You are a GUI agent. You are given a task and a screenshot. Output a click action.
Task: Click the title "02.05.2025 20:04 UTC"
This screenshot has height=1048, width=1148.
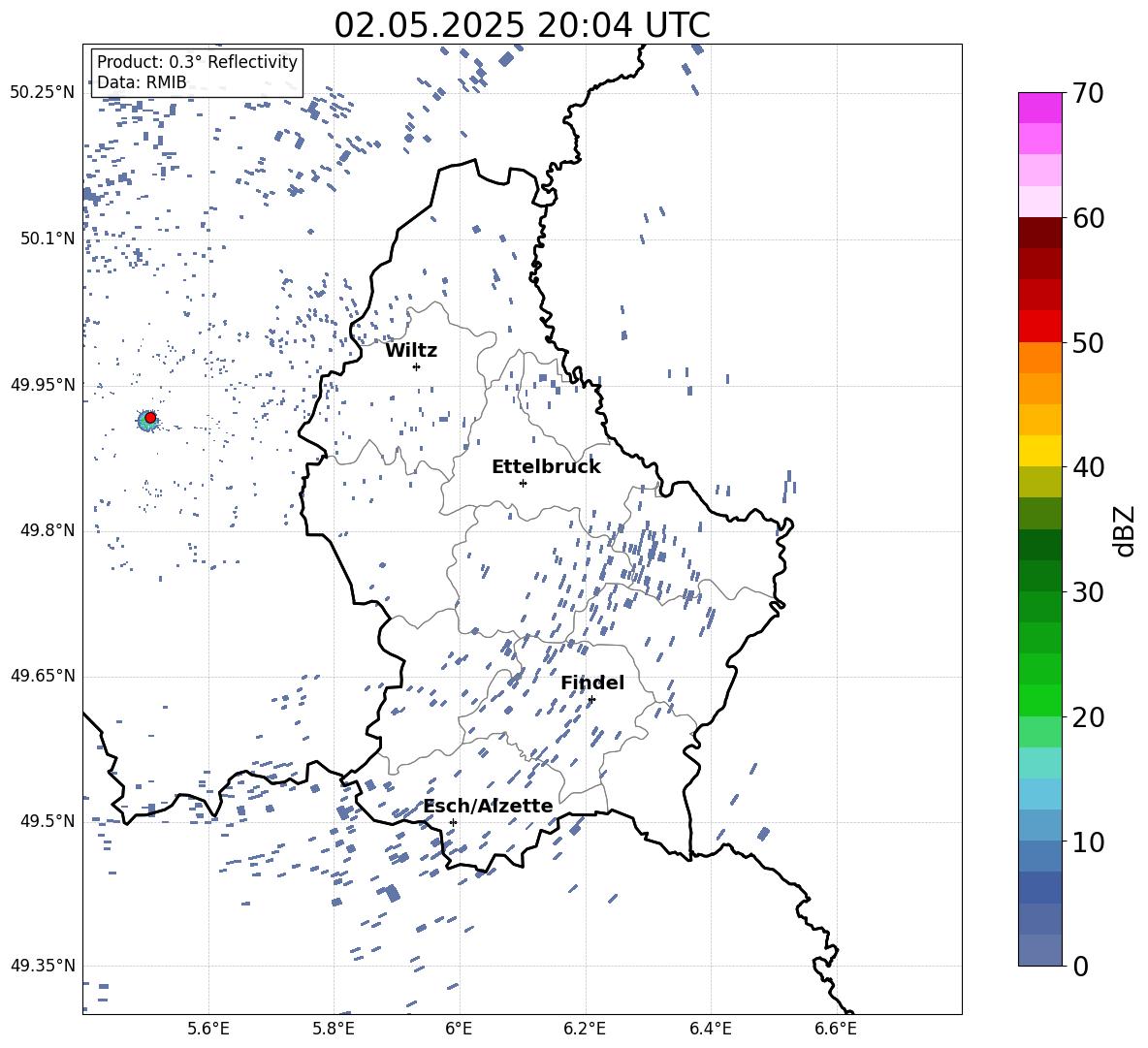[x=522, y=25]
